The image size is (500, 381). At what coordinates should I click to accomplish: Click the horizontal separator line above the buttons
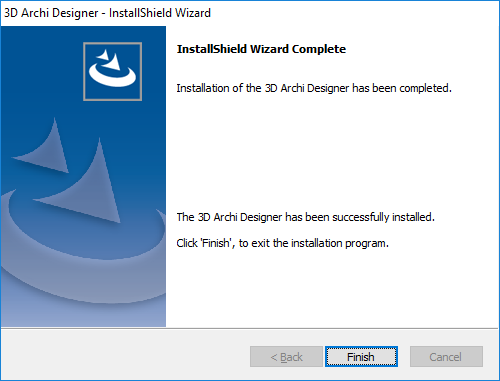point(250,328)
